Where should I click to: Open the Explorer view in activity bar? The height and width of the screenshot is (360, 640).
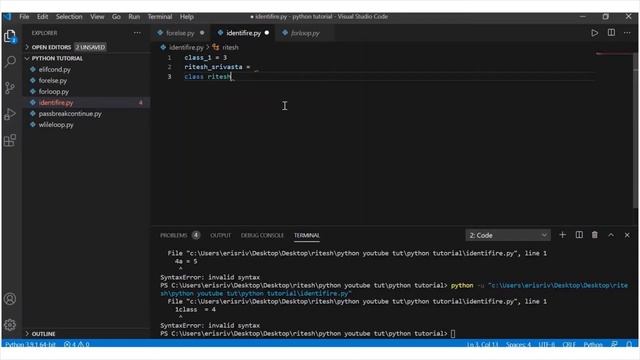(x=10, y=36)
